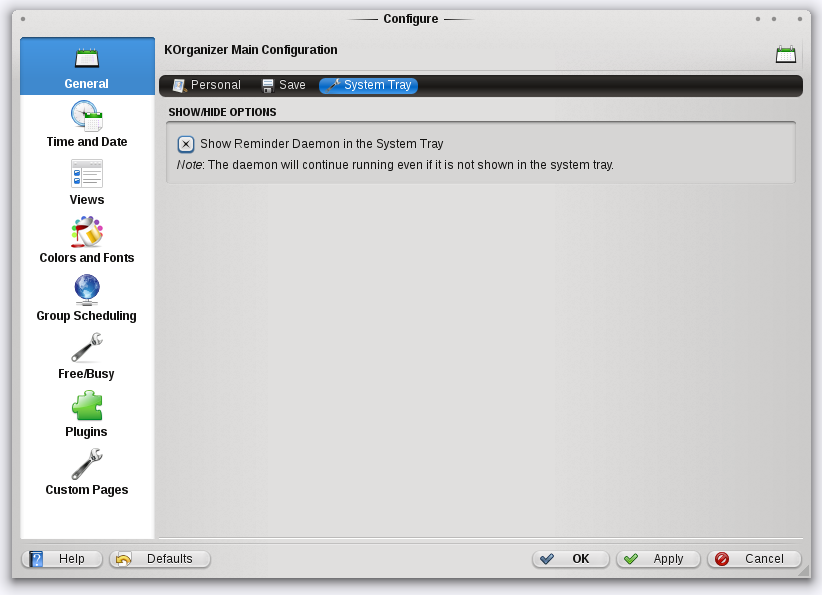Select the General calendar icon in sidebar
The height and width of the screenshot is (595, 822).
click(87, 58)
